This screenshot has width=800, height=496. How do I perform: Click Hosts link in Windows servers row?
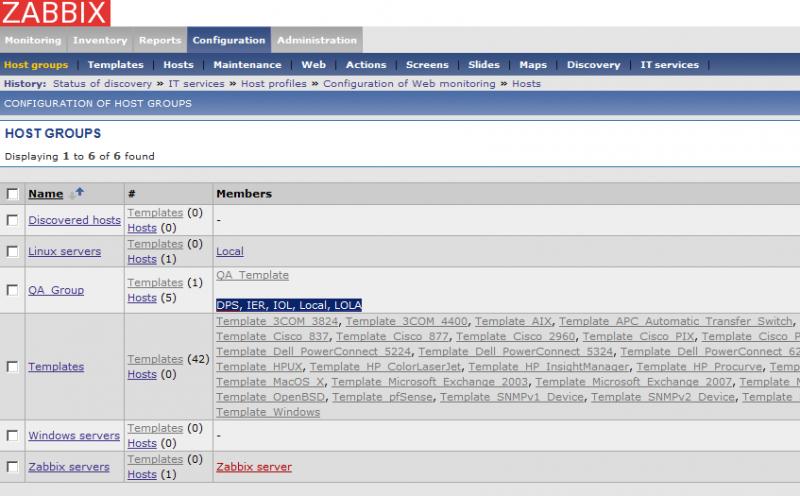[x=142, y=443]
